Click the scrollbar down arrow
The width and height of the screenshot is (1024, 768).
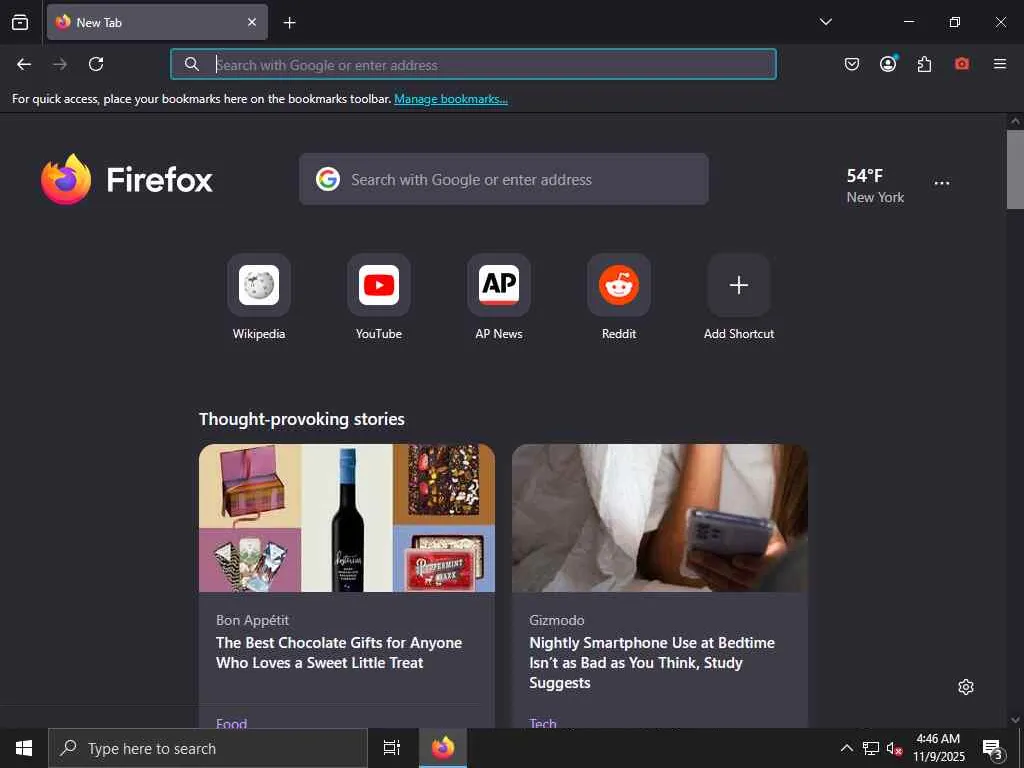[x=1015, y=720]
